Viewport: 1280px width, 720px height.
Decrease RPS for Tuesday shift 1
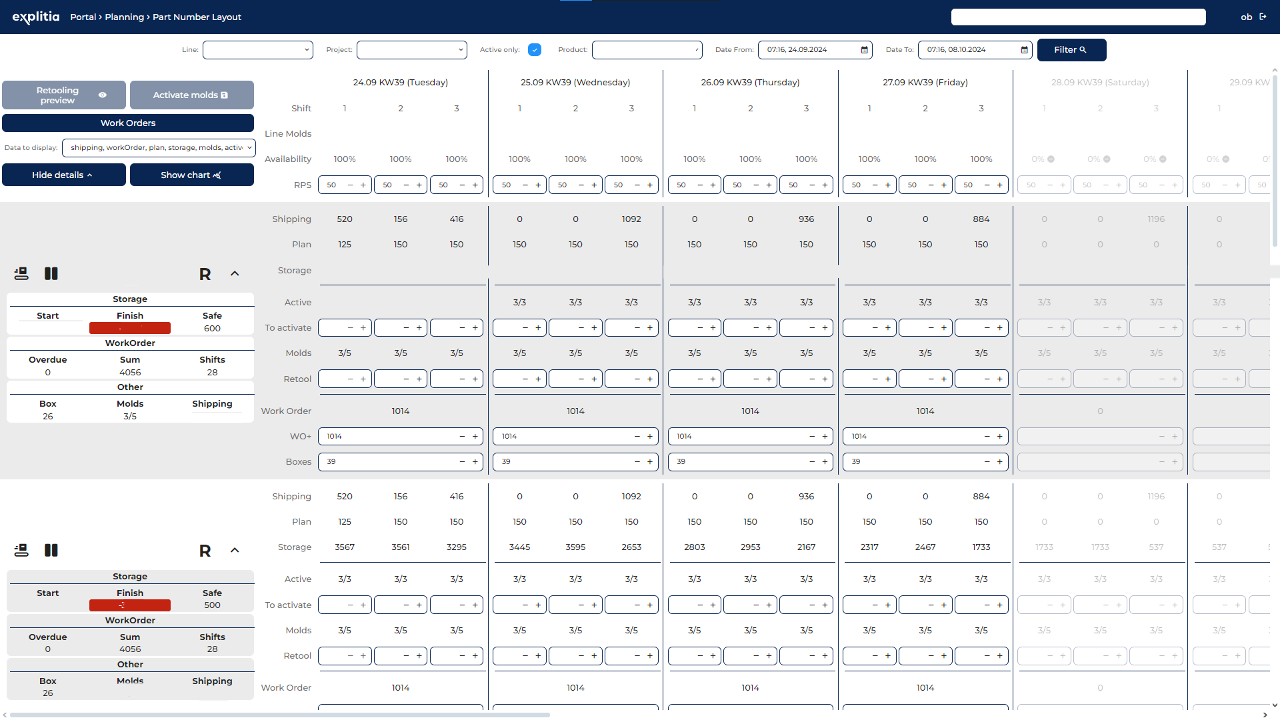click(350, 185)
